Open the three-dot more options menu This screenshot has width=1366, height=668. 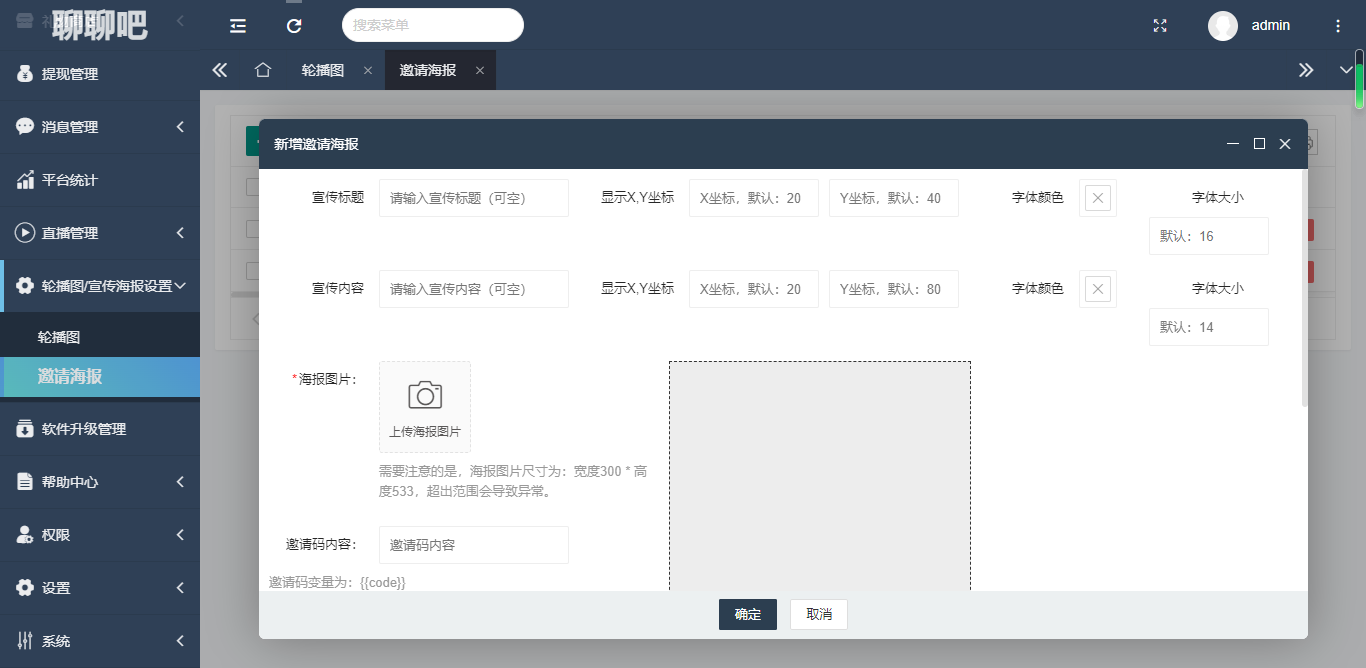[x=1338, y=26]
